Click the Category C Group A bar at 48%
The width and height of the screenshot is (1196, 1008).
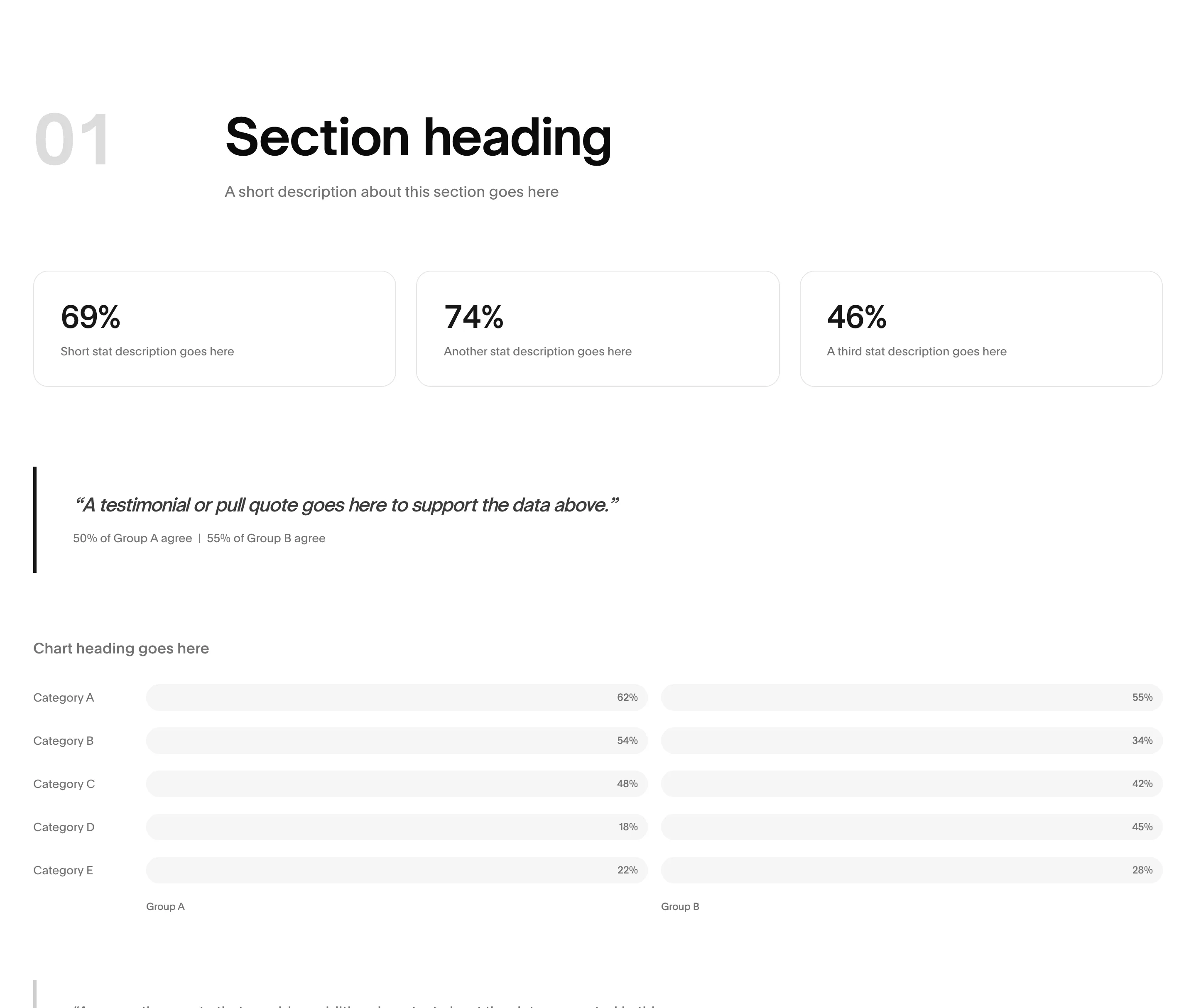tap(397, 783)
